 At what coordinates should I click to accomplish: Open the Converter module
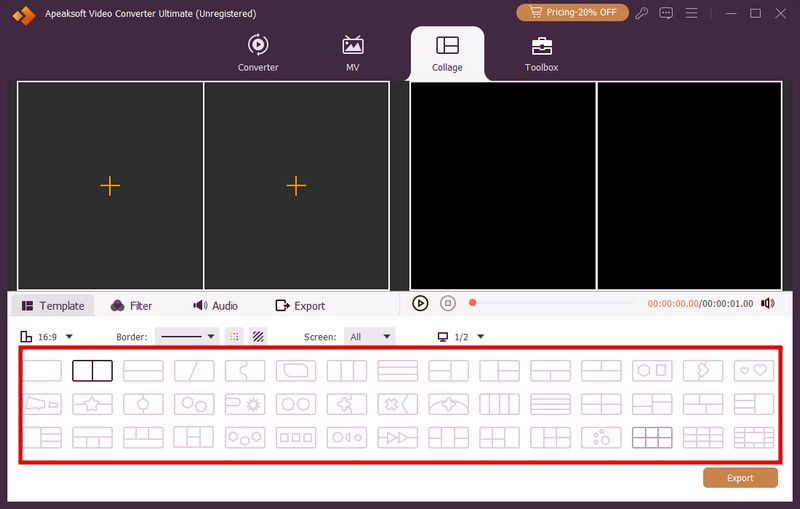click(258, 53)
